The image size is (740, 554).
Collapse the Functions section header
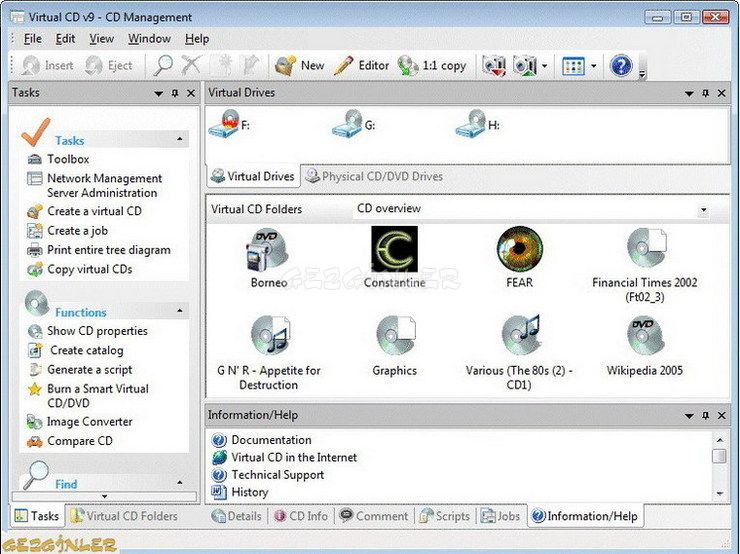click(x=180, y=311)
